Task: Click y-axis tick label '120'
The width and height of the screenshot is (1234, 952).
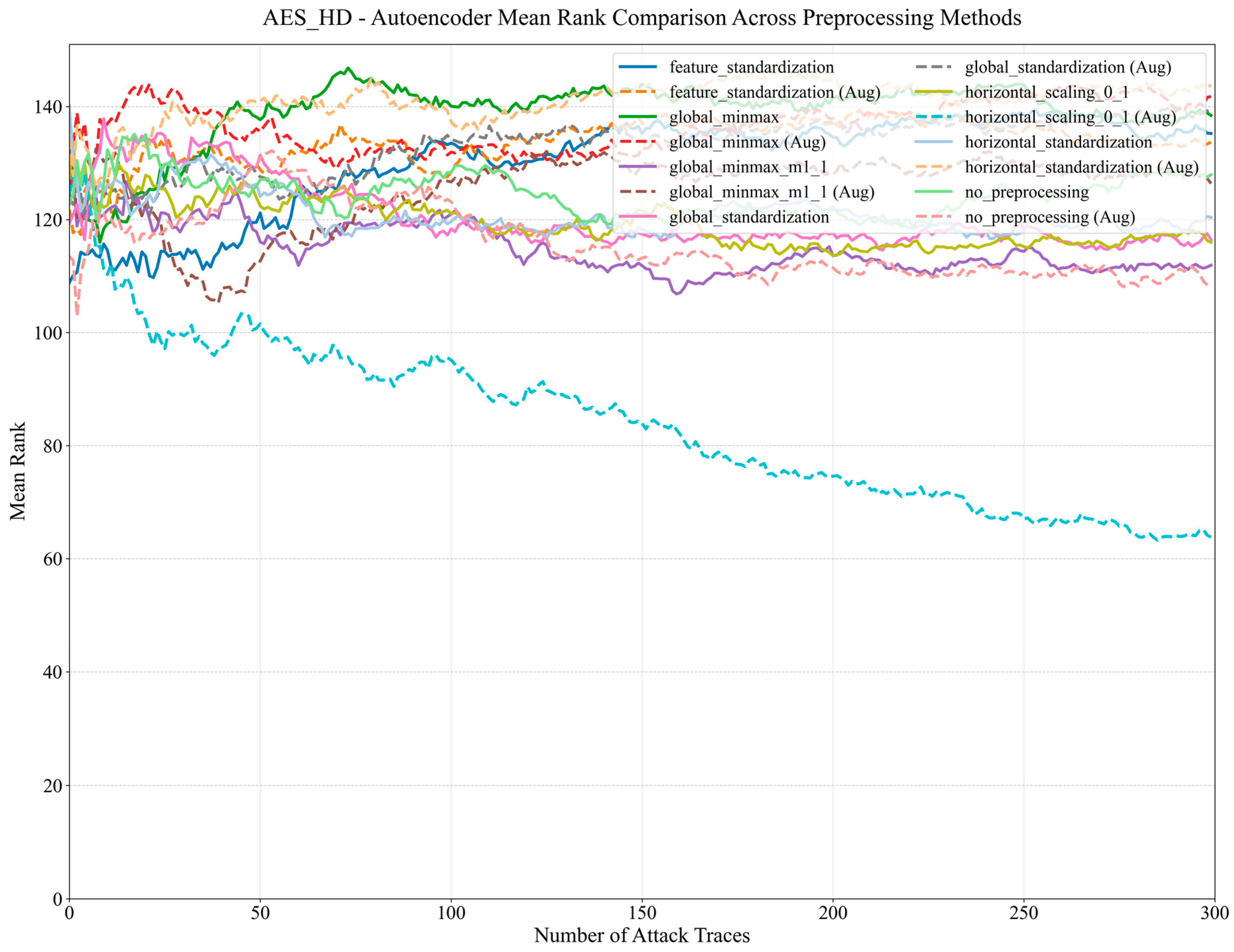Action: 49,220
